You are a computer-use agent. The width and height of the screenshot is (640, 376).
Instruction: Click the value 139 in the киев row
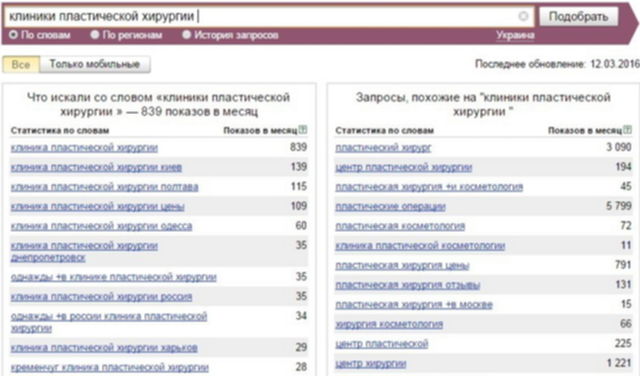pyautogui.click(x=299, y=167)
